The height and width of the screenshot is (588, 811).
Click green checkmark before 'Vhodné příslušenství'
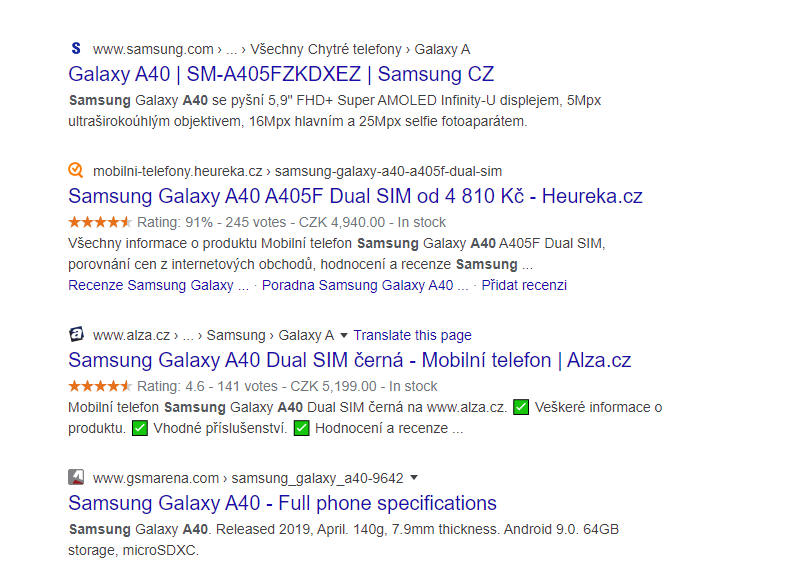(x=141, y=429)
